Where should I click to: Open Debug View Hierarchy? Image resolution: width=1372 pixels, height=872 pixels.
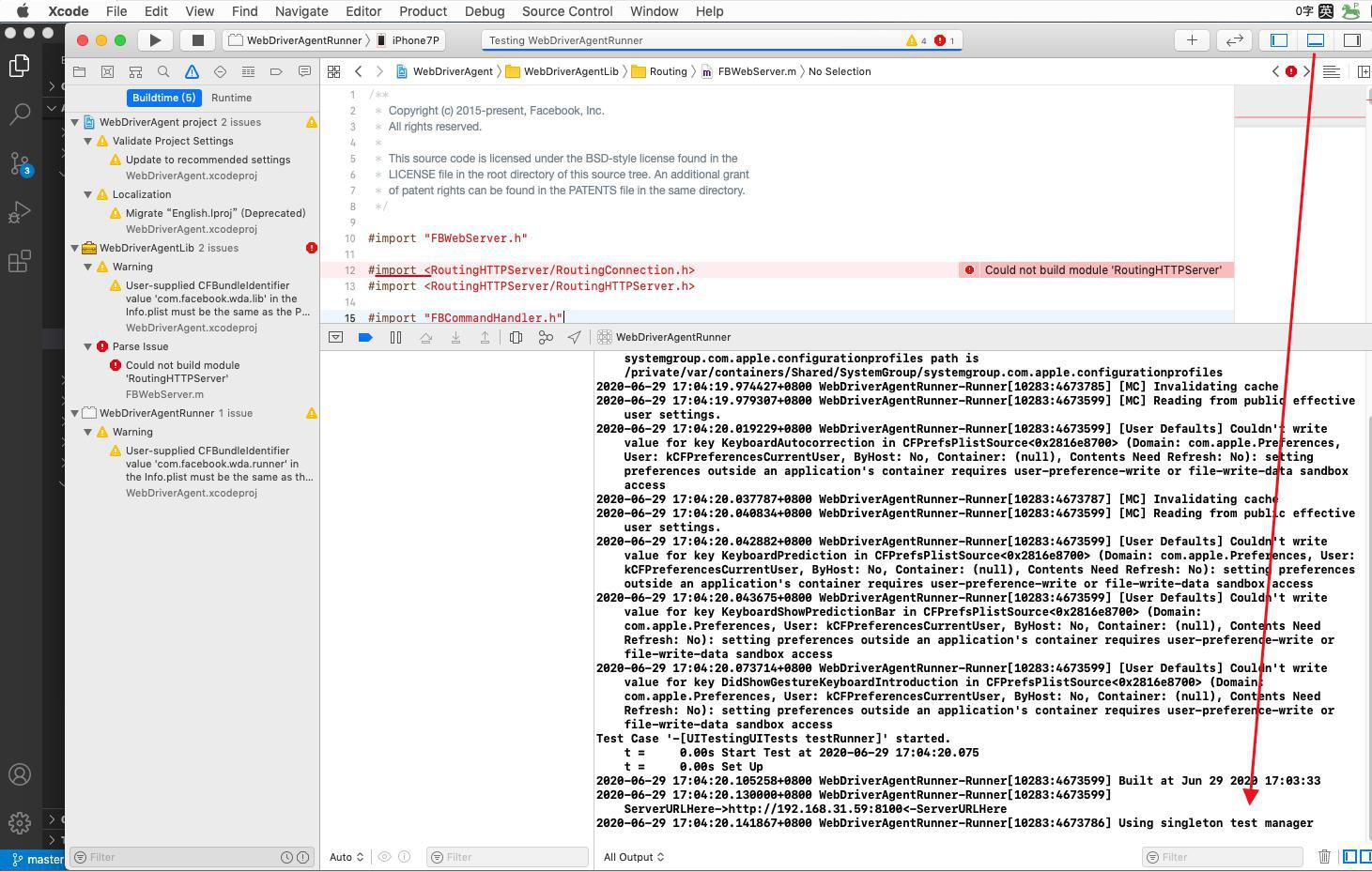pyautogui.click(x=516, y=337)
